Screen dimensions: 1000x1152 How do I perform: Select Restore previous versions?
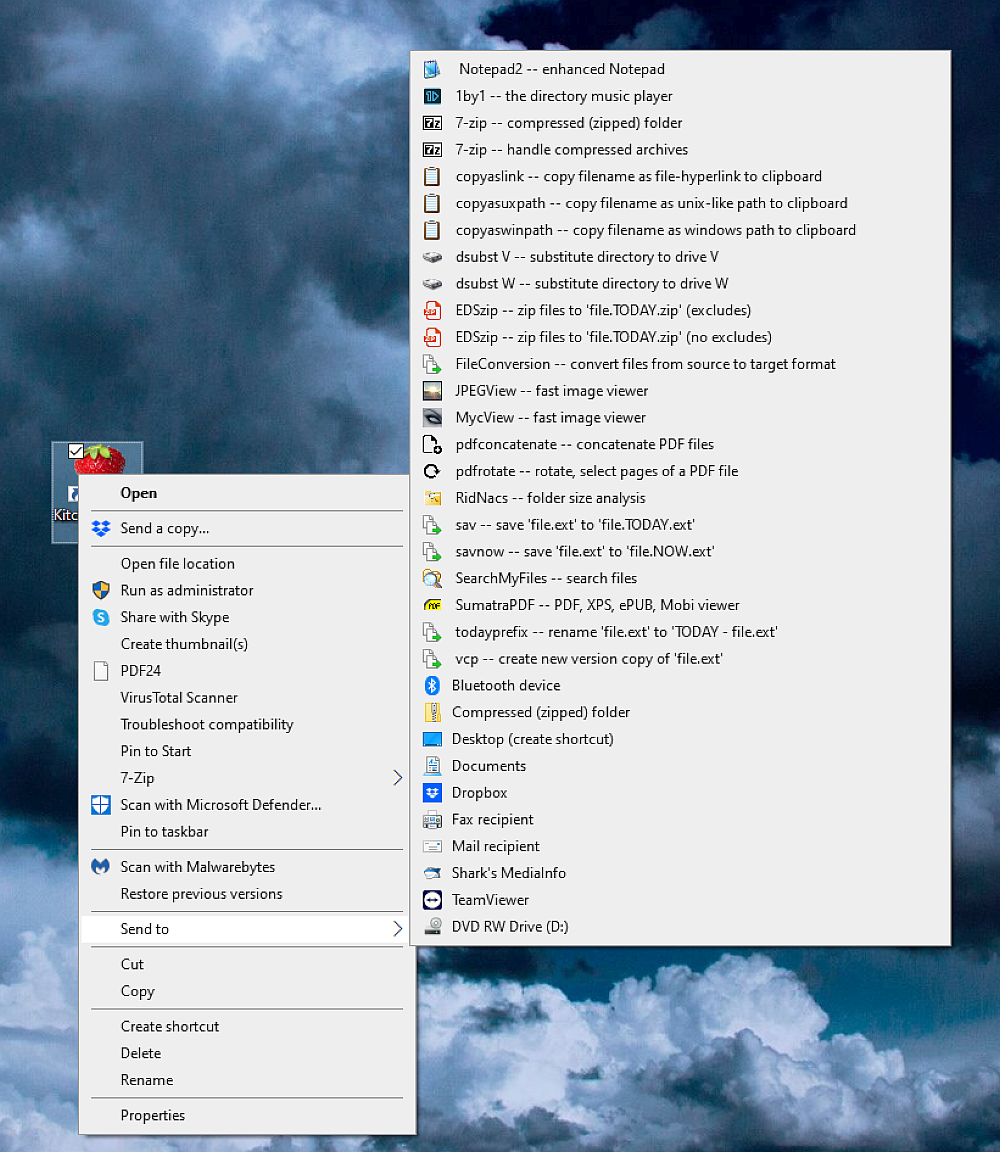click(x=247, y=894)
